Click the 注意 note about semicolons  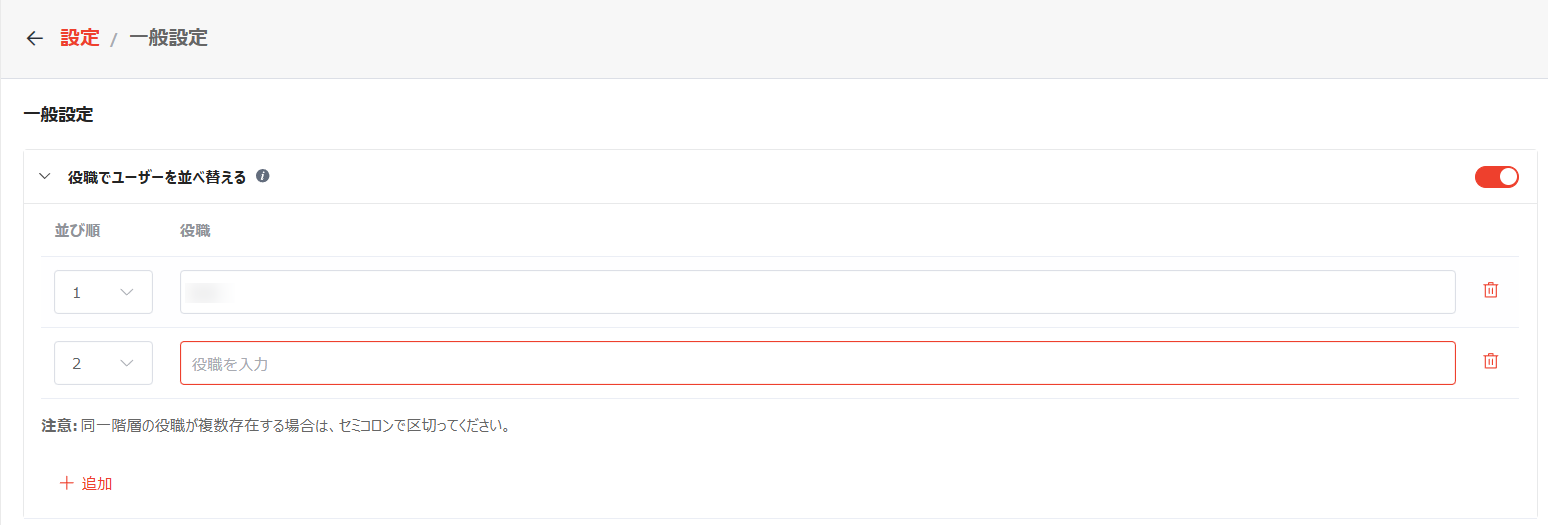(x=276, y=425)
